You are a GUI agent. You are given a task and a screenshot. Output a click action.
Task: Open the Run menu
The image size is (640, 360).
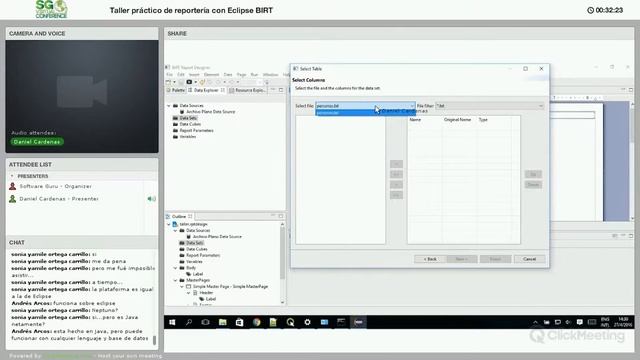(x=254, y=75)
